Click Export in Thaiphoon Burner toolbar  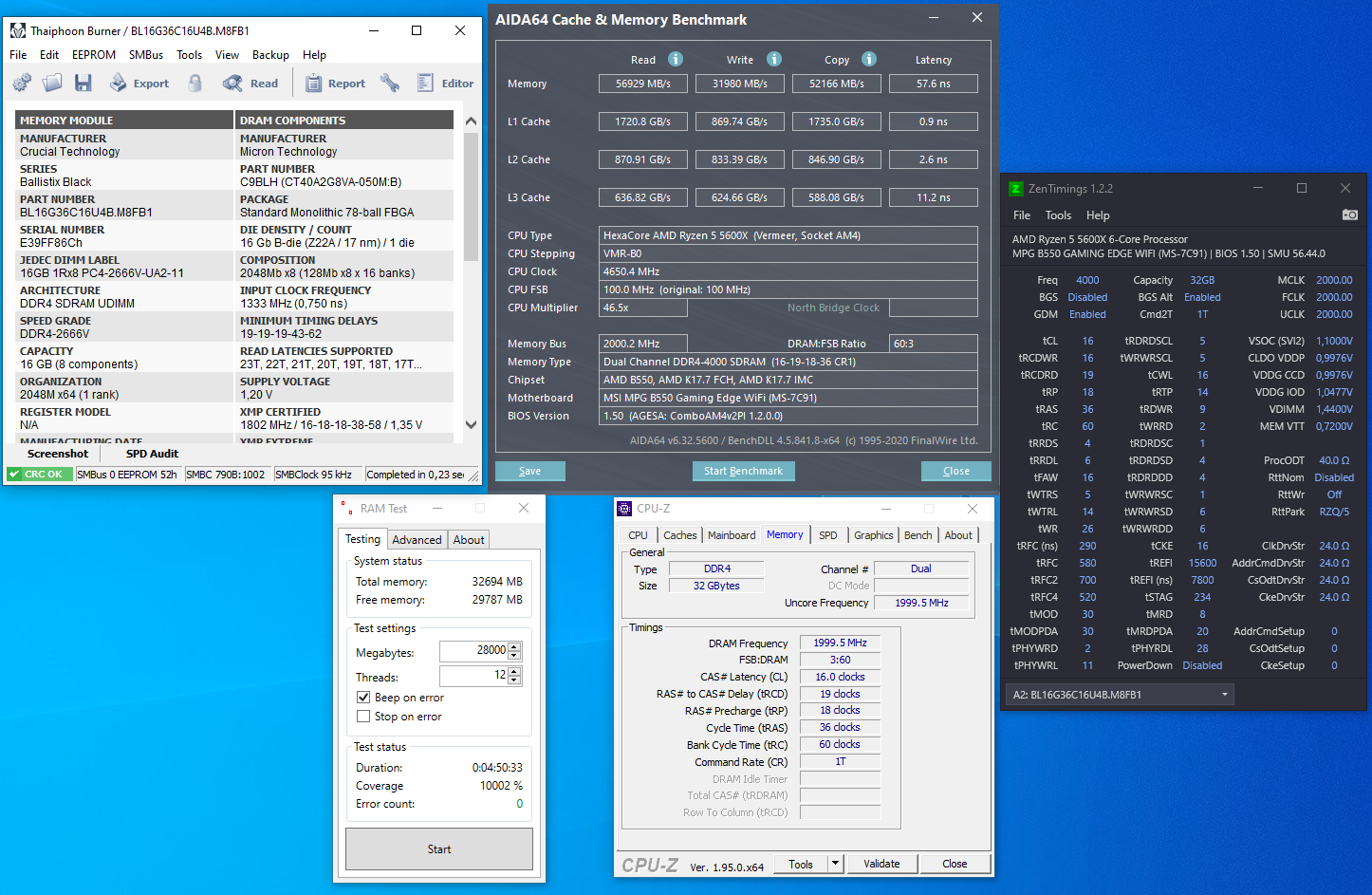point(139,84)
